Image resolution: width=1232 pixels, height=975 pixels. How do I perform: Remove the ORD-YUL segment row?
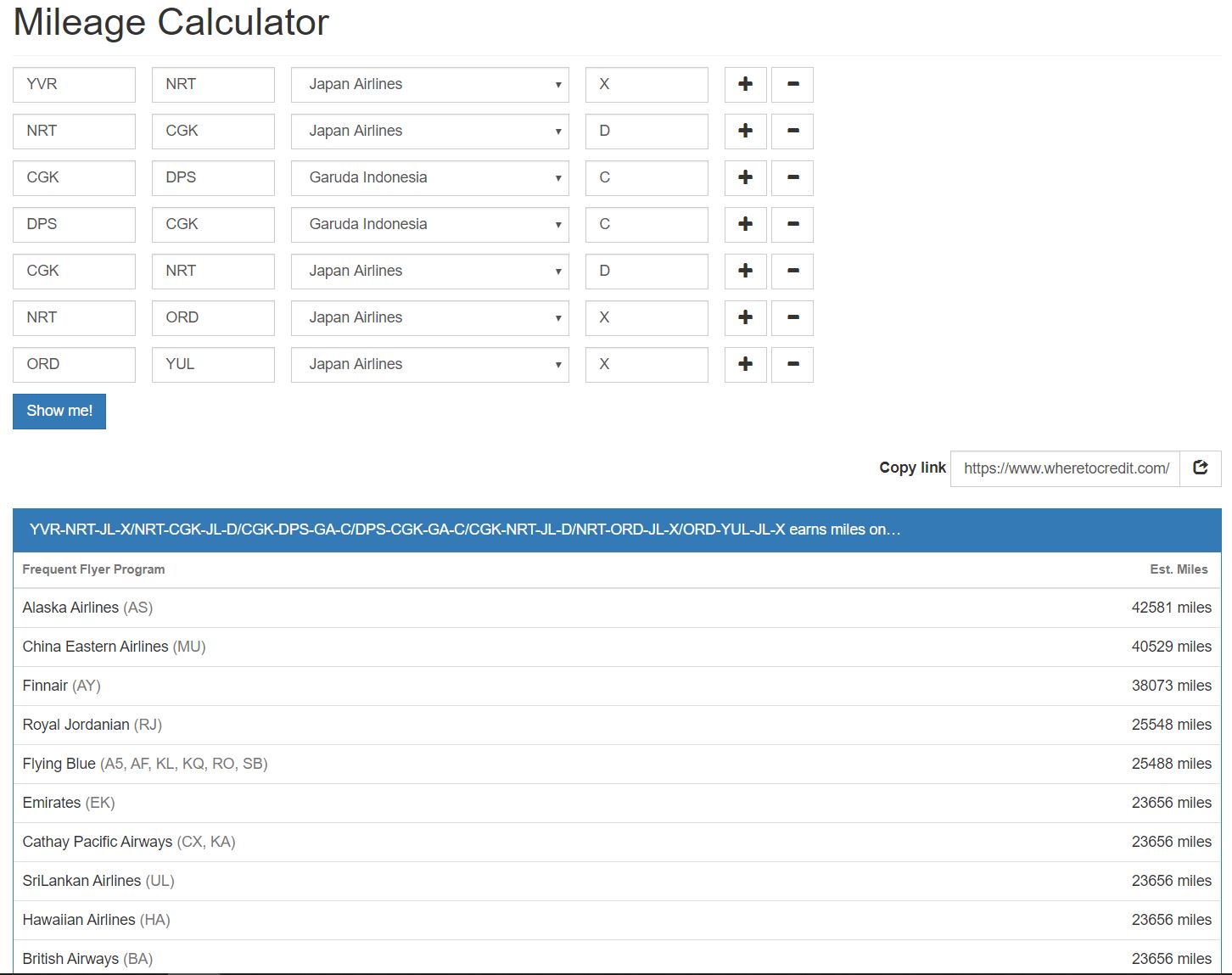pos(792,365)
